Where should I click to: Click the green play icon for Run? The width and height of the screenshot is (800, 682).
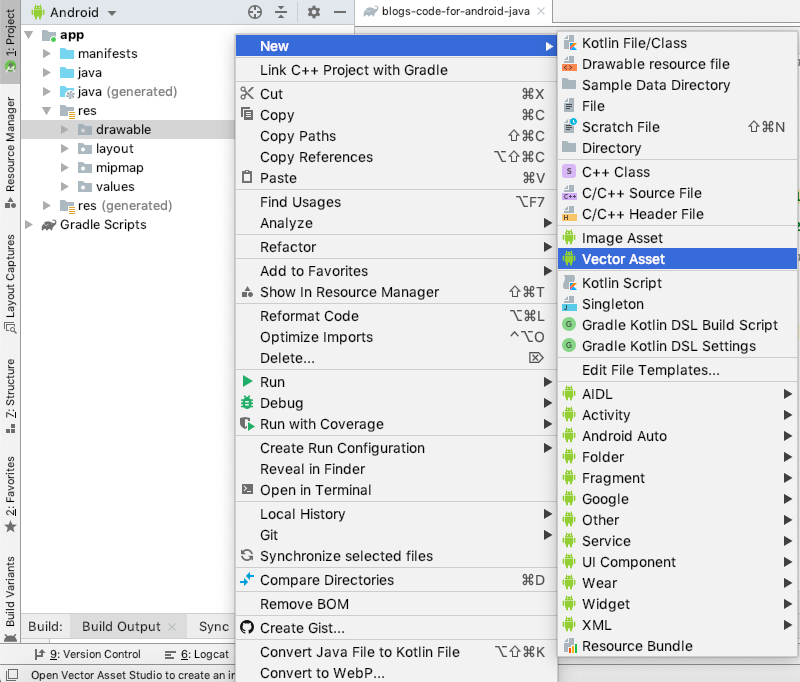[247, 381]
